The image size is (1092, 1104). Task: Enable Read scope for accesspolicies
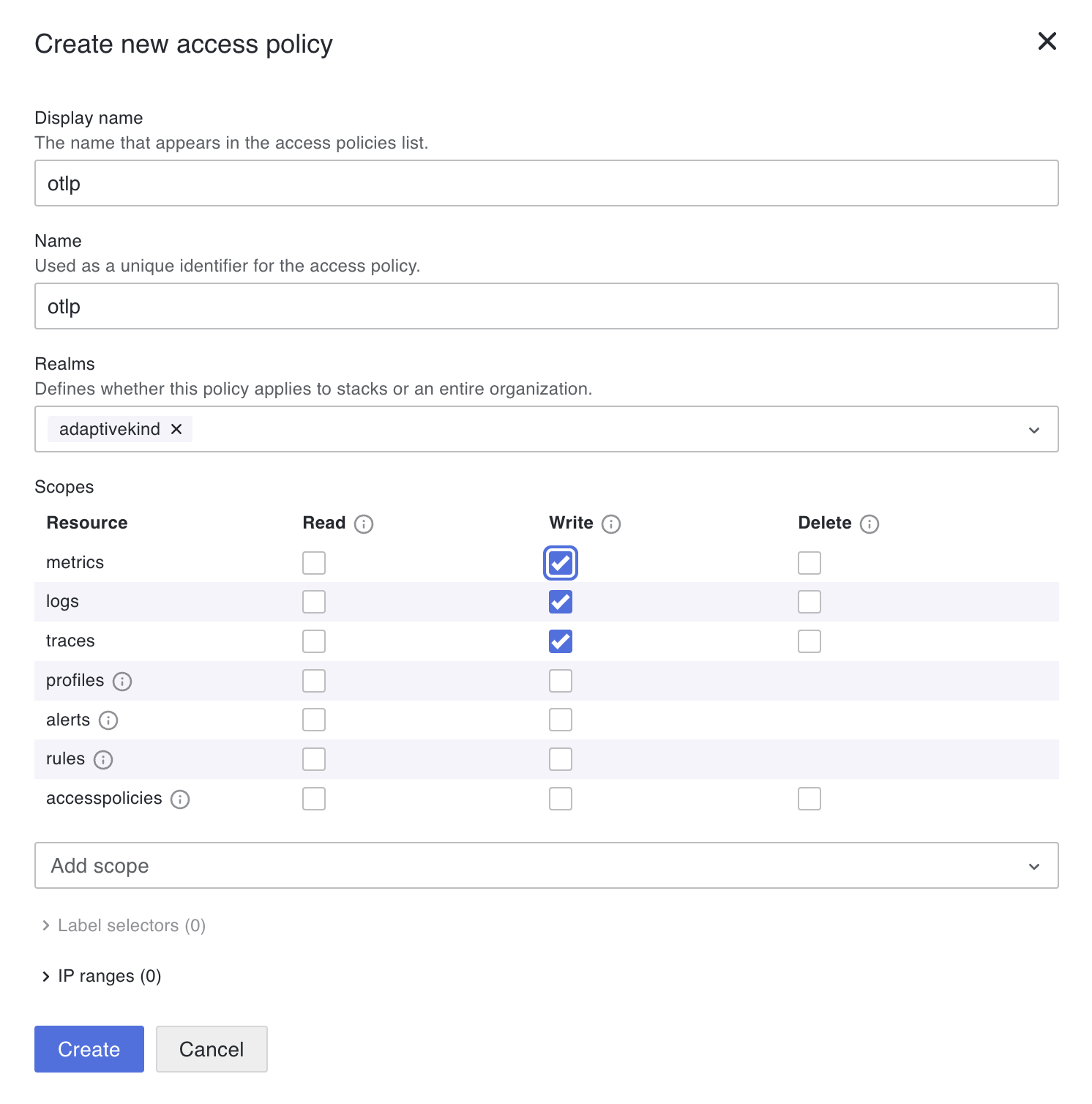(314, 799)
